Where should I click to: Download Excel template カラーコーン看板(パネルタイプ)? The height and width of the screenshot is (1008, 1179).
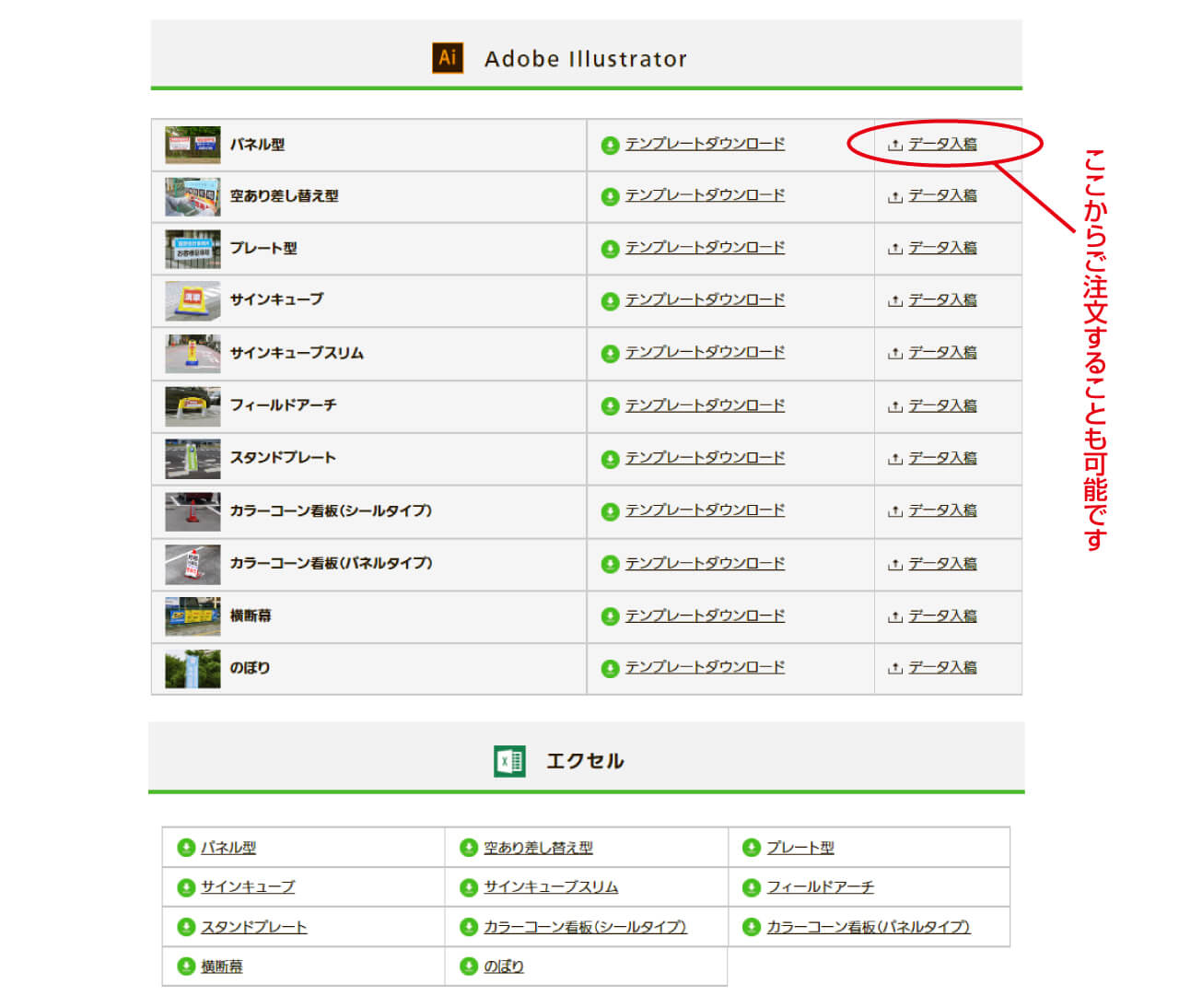[x=869, y=927]
